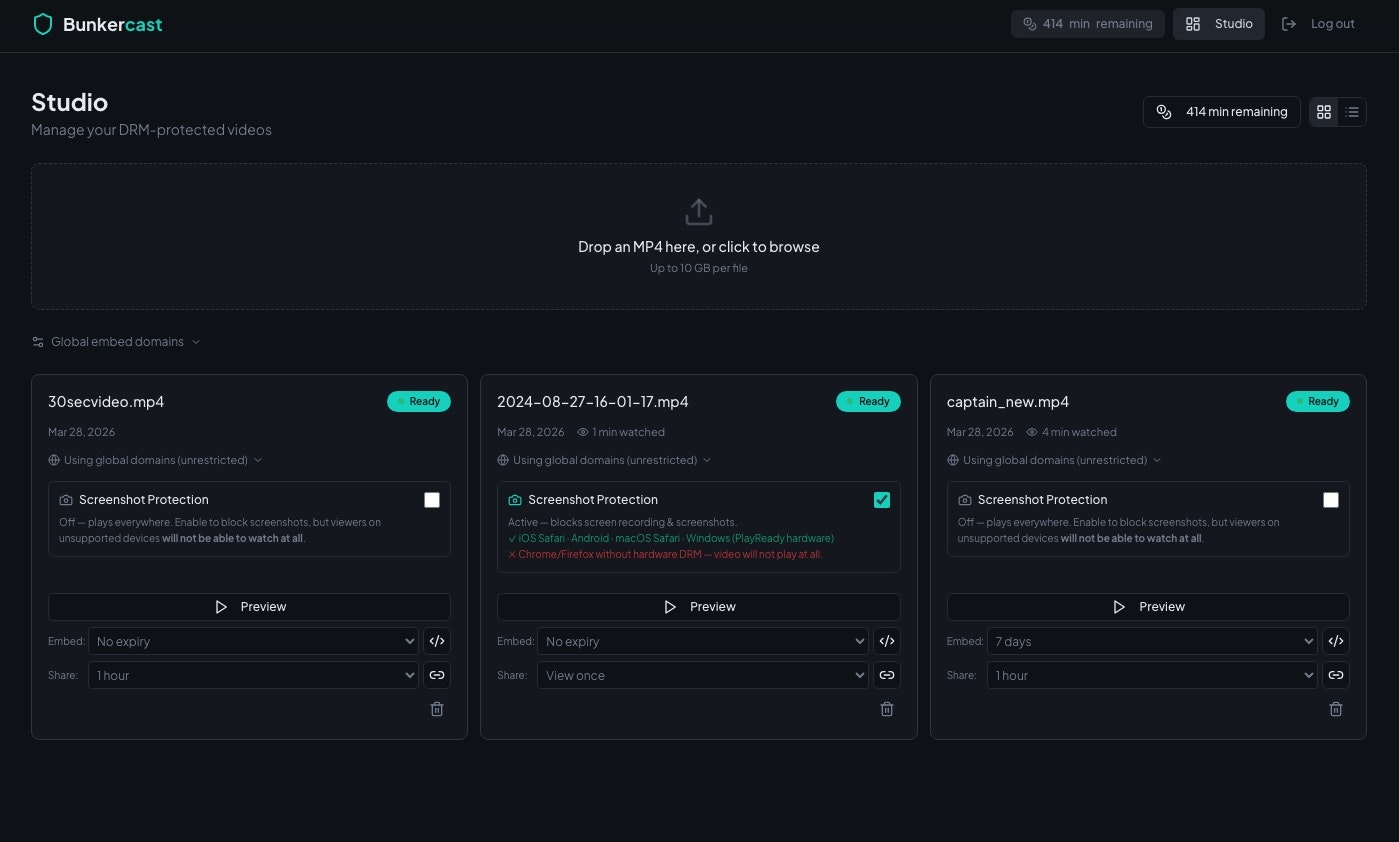Click the Ready badge on 30secvideo.mp4
1399x842 pixels.
coord(419,401)
